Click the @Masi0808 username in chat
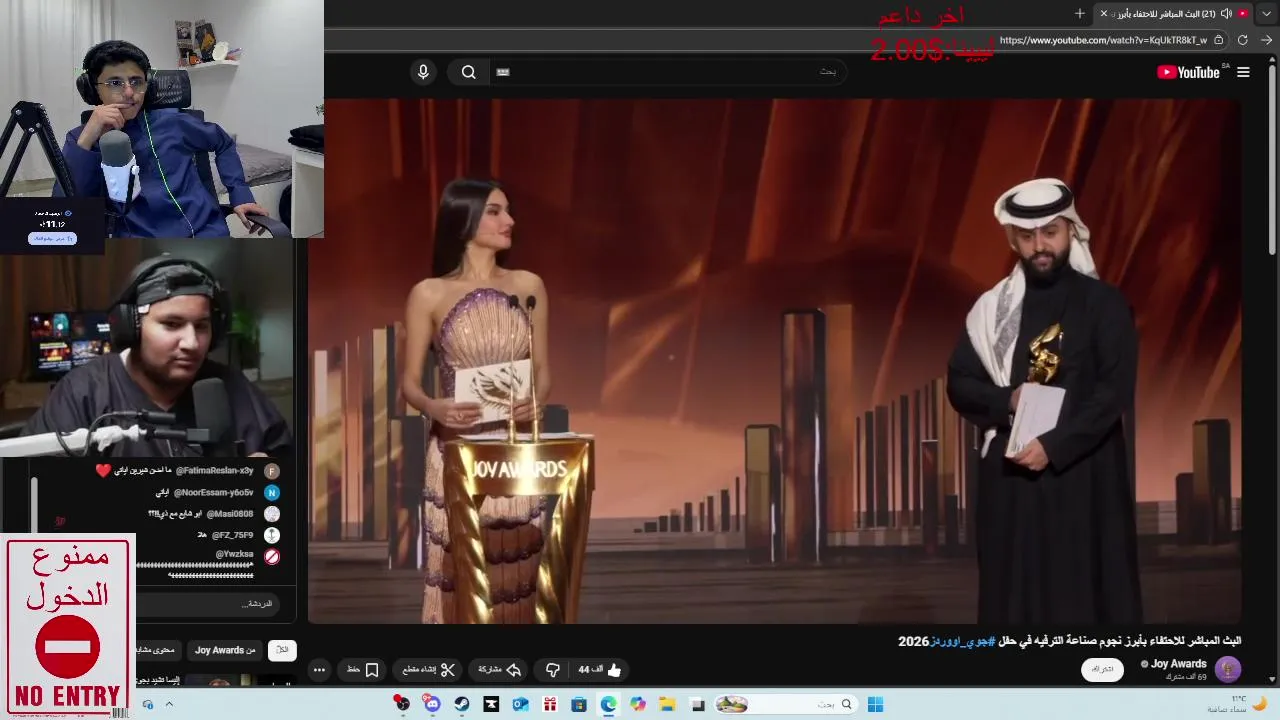The image size is (1280, 720). click(230, 513)
